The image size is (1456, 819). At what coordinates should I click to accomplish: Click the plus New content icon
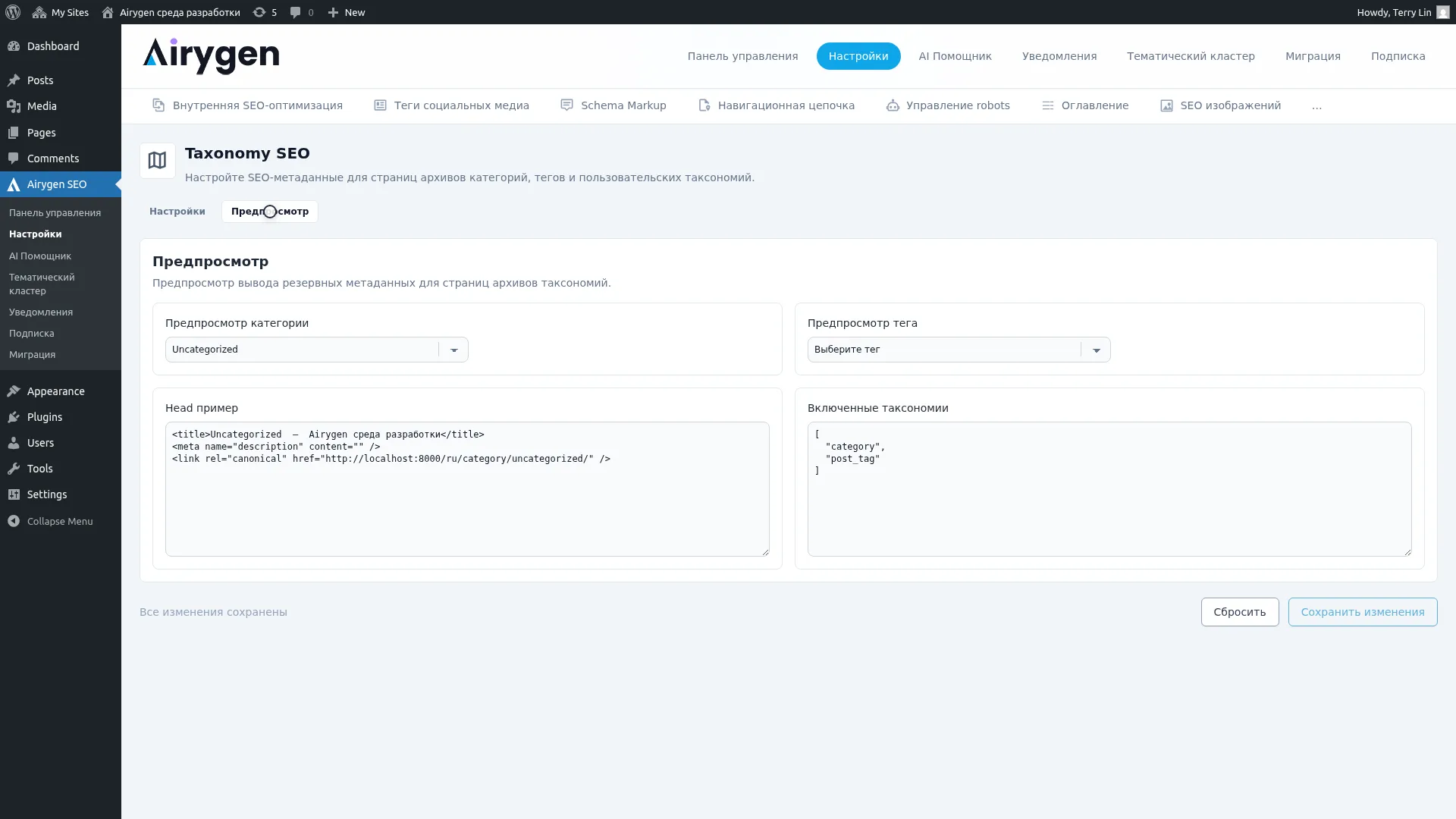[x=333, y=12]
